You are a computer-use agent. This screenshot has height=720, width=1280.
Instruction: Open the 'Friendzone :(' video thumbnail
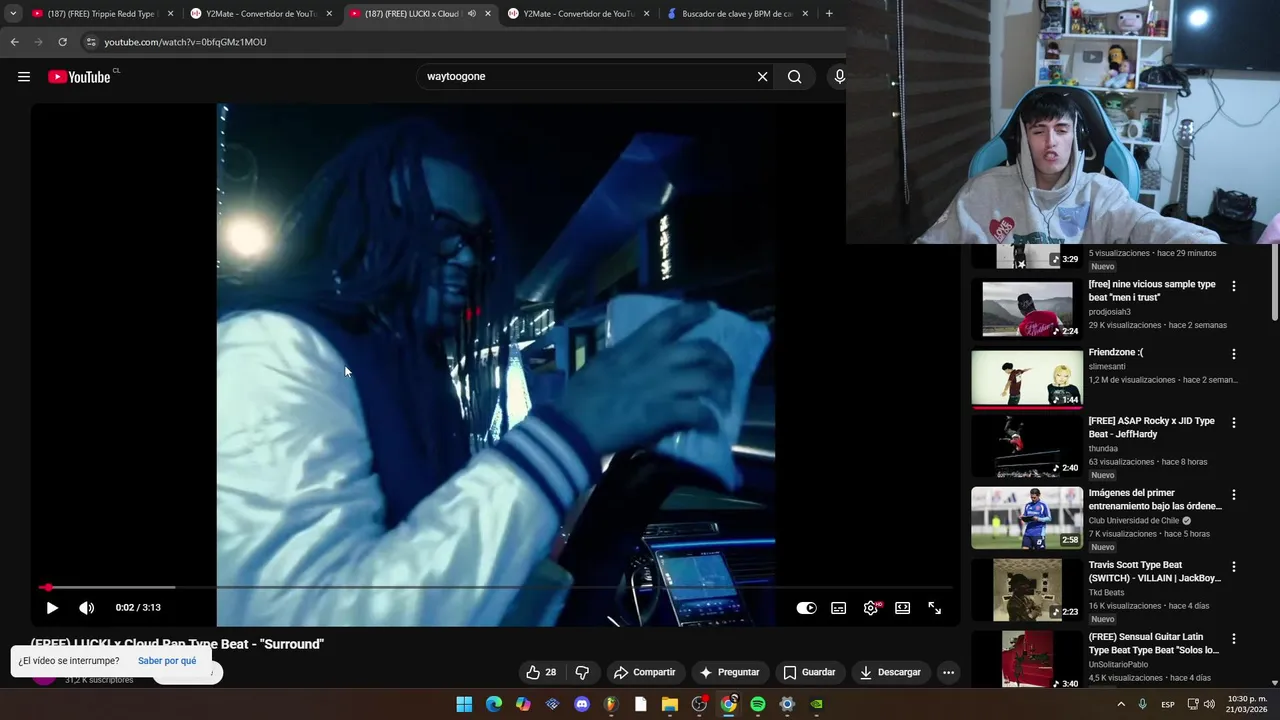1027,378
